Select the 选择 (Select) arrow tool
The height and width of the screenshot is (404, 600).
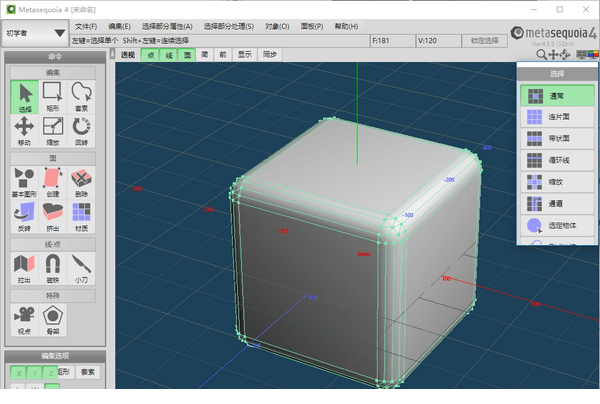click(x=24, y=96)
